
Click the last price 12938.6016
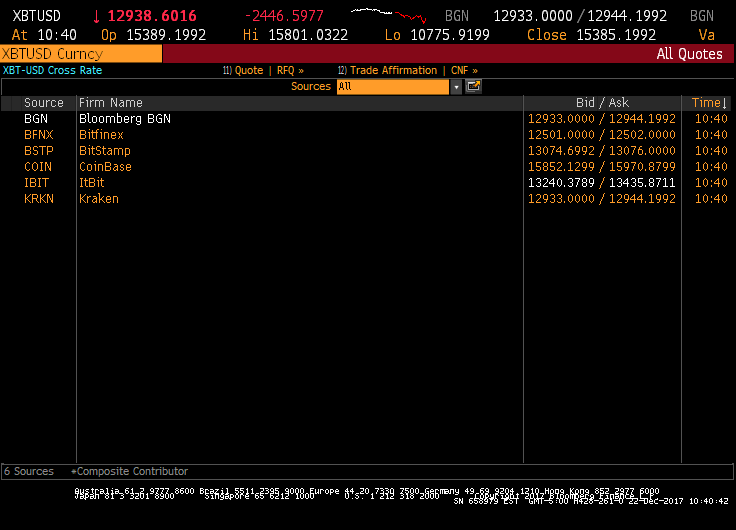(x=152, y=16)
